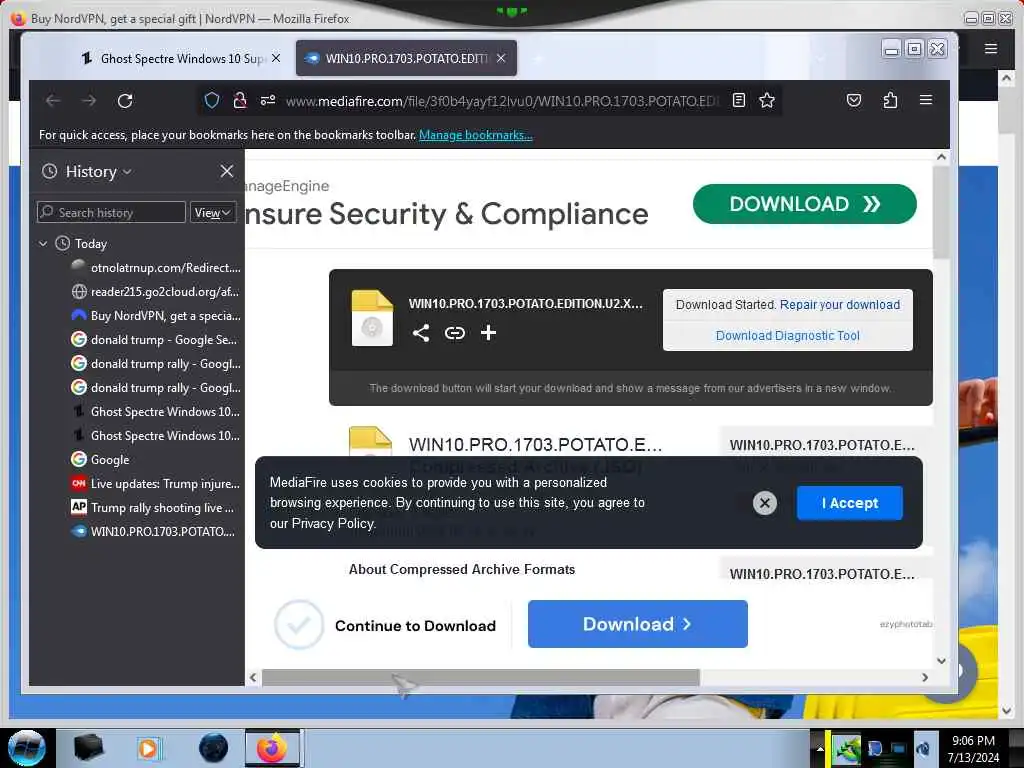Bookmark this page with star icon
Image resolution: width=1024 pixels, height=768 pixels.
767,101
